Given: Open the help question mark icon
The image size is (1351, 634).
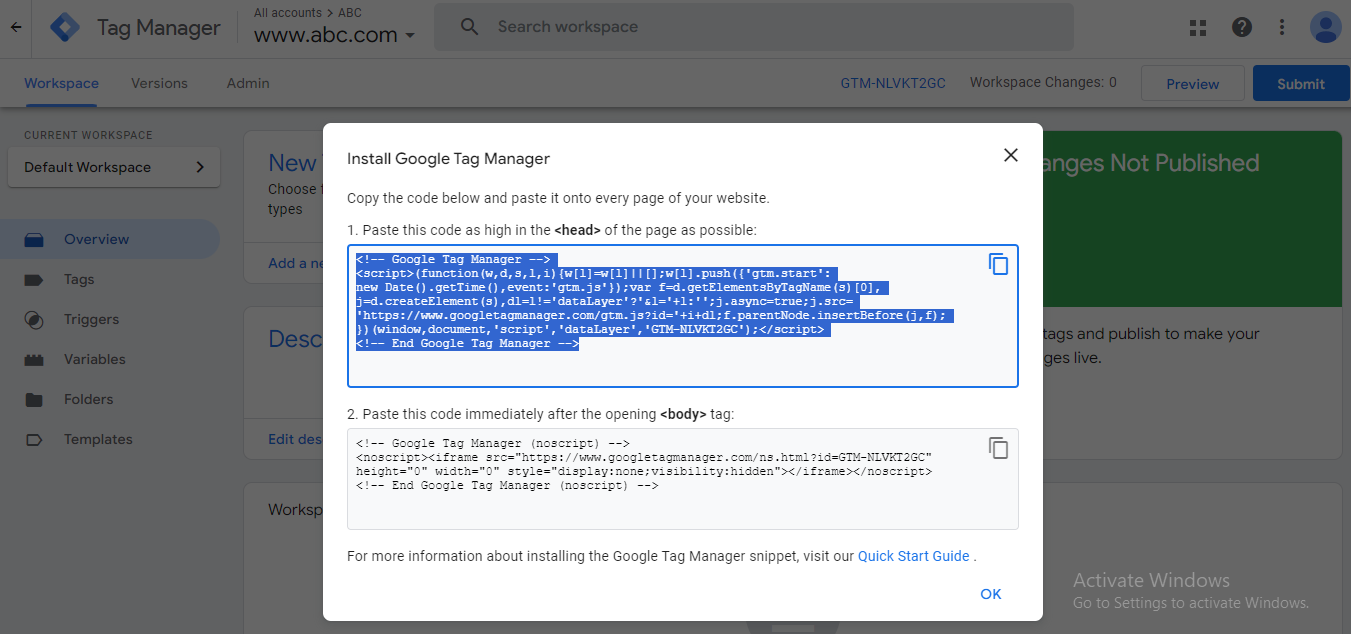Looking at the screenshot, I should tap(1242, 27).
